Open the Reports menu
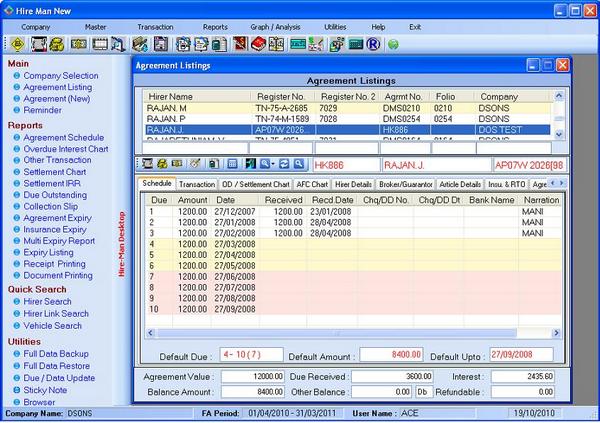Image resolution: width=600 pixels, height=423 pixels. (215, 27)
